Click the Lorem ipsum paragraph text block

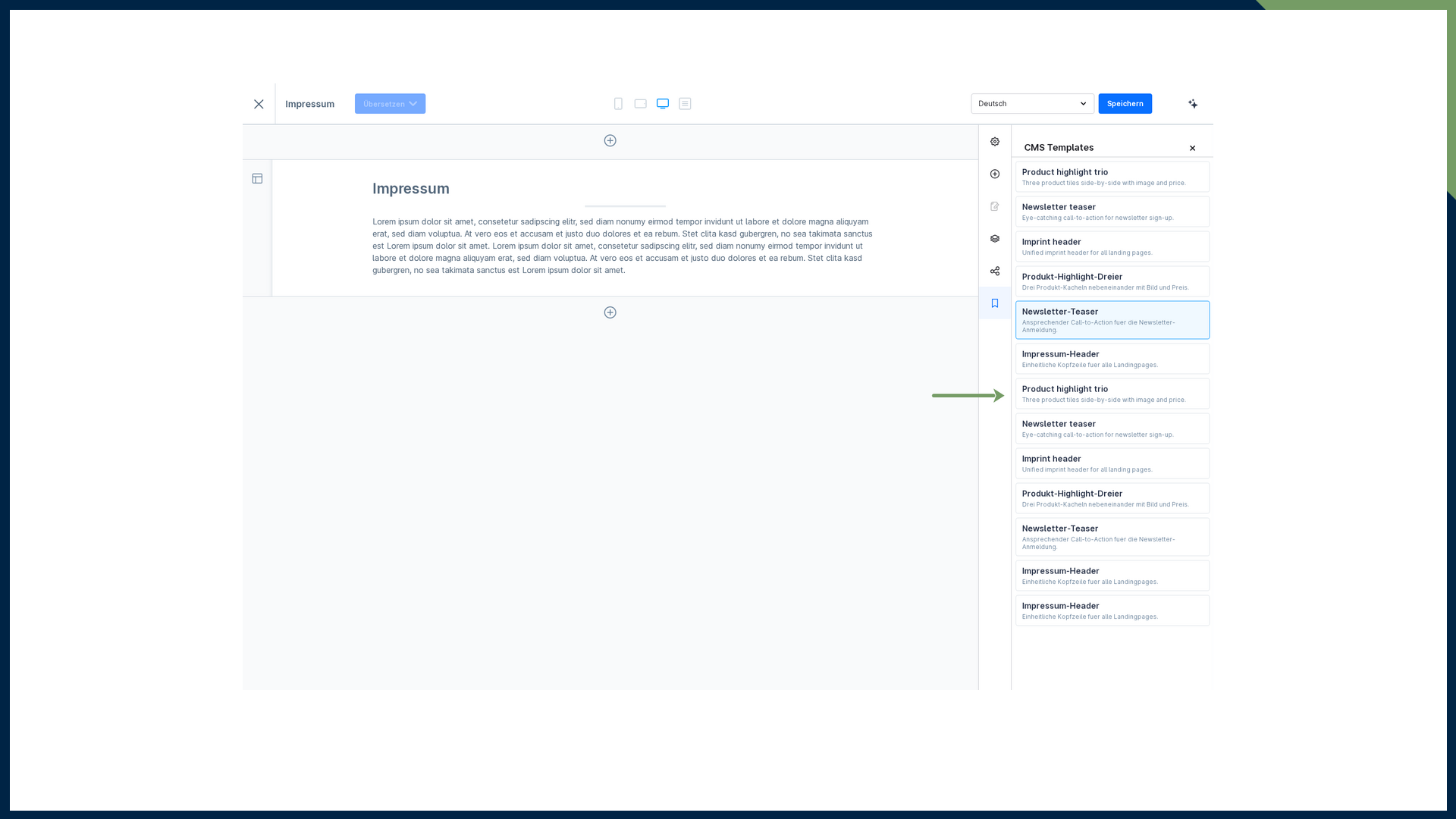623,246
